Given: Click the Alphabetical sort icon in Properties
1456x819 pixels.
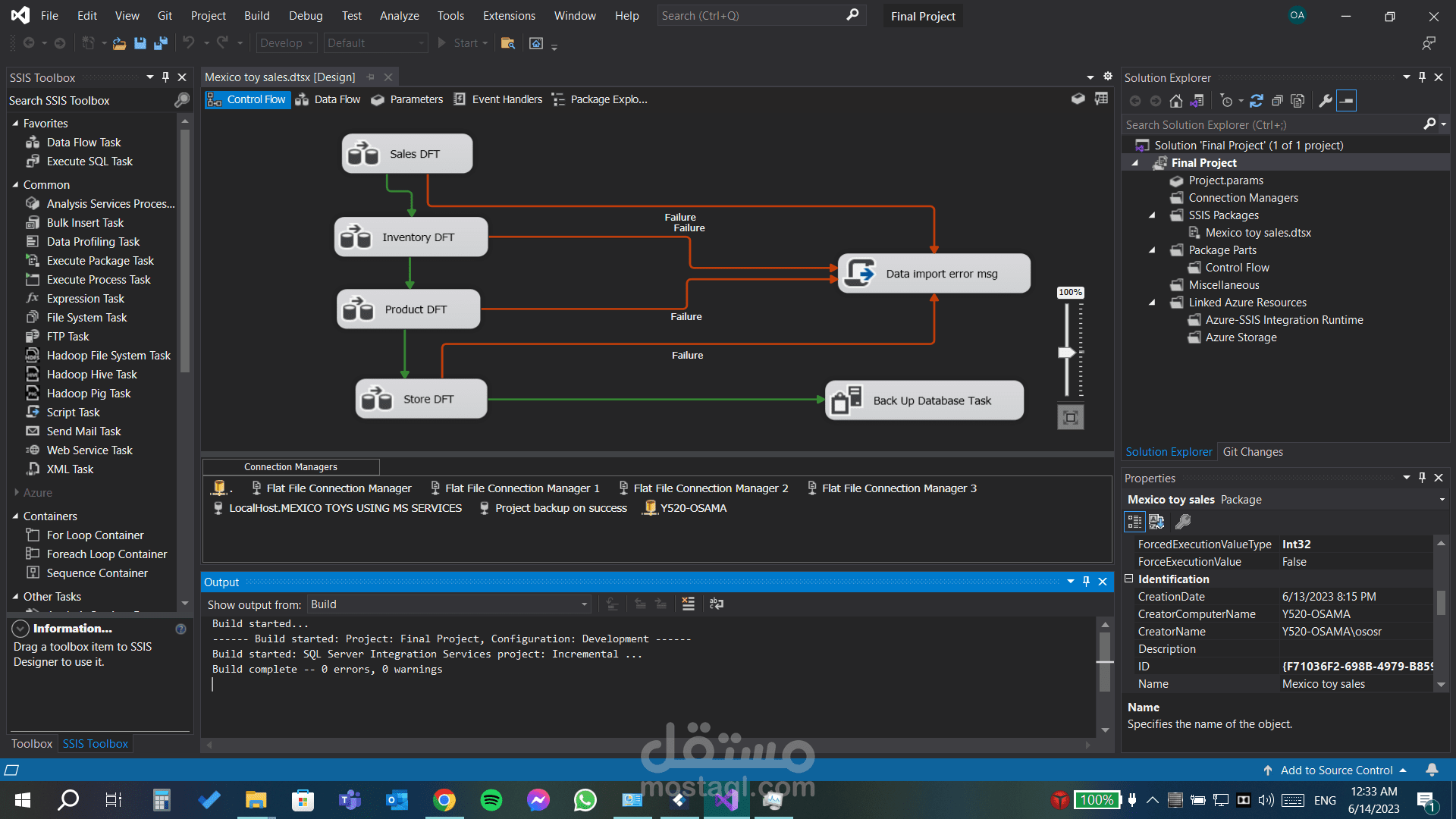Looking at the screenshot, I should tap(1156, 522).
